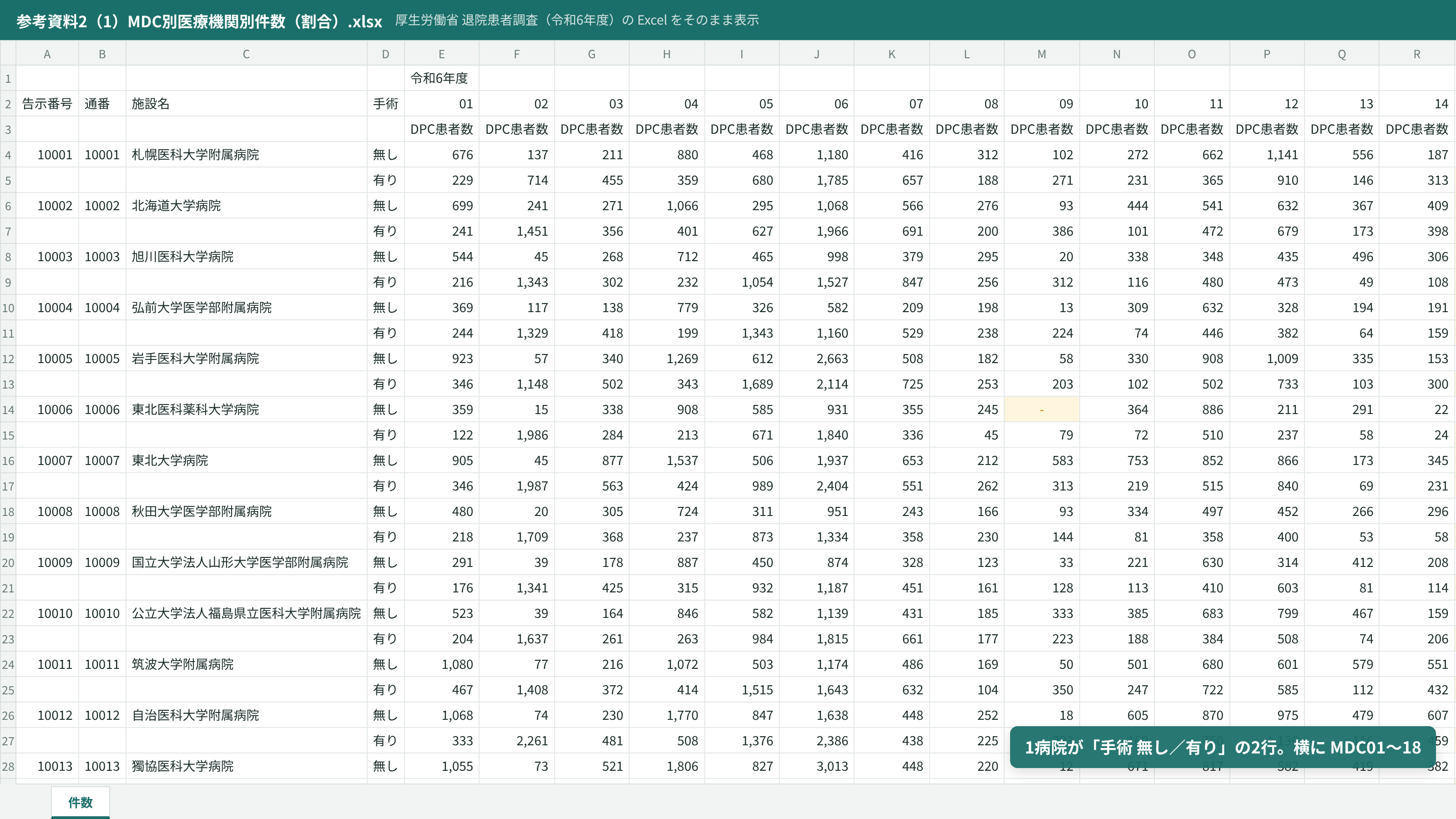The height and width of the screenshot is (819, 1456).
Task: Click the 1,080 value in row 24
Action: coord(441,664)
